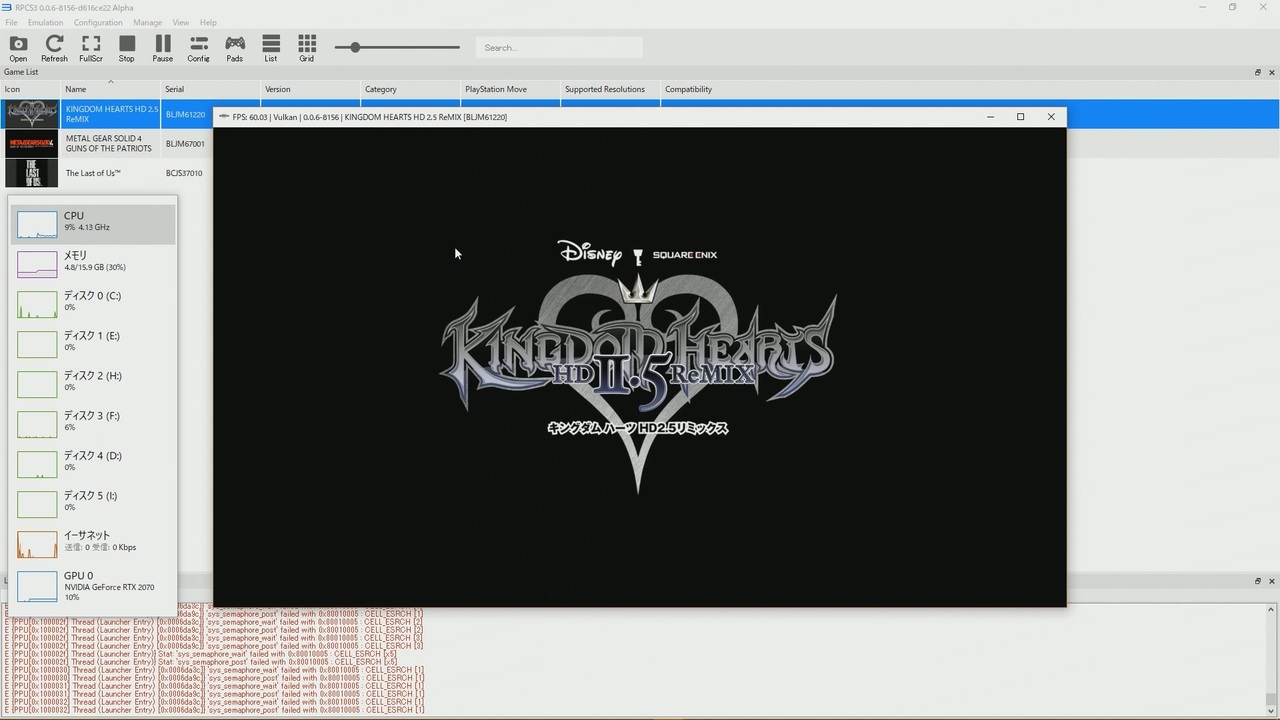This screenshot has width=1280, height=720.
Task: Maximize the Kingdom Hearts game window
Action: pyautogui.click(x=1020, y=117)
